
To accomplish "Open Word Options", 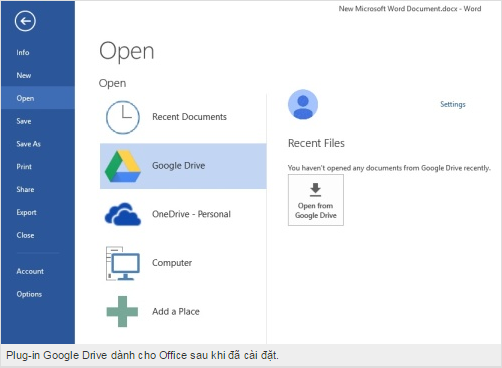I will click(x=29, y=294).
